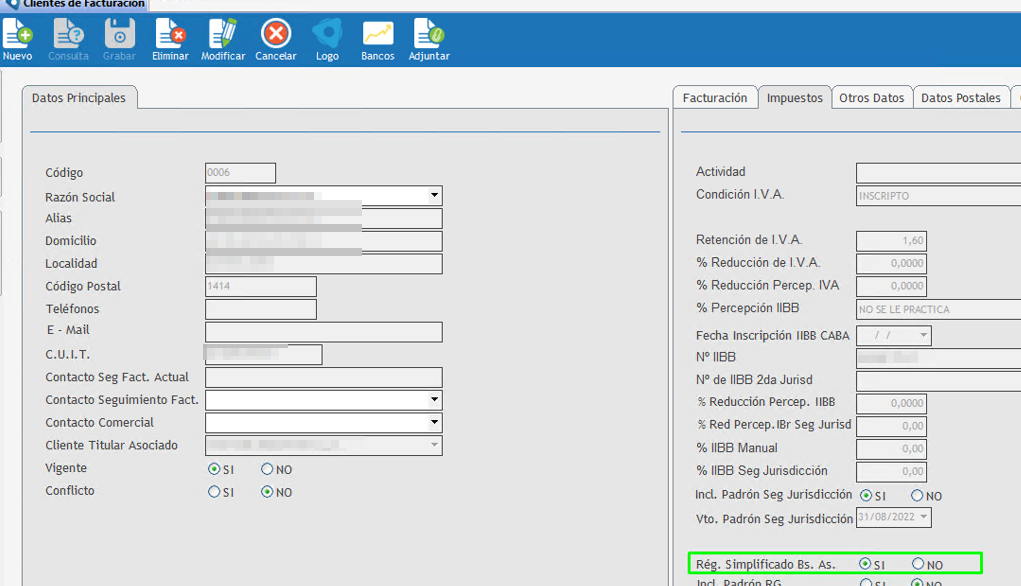Click the Eliminar delete icon
Viewport: 1021px width, 586px height.
tap(170, 39)
